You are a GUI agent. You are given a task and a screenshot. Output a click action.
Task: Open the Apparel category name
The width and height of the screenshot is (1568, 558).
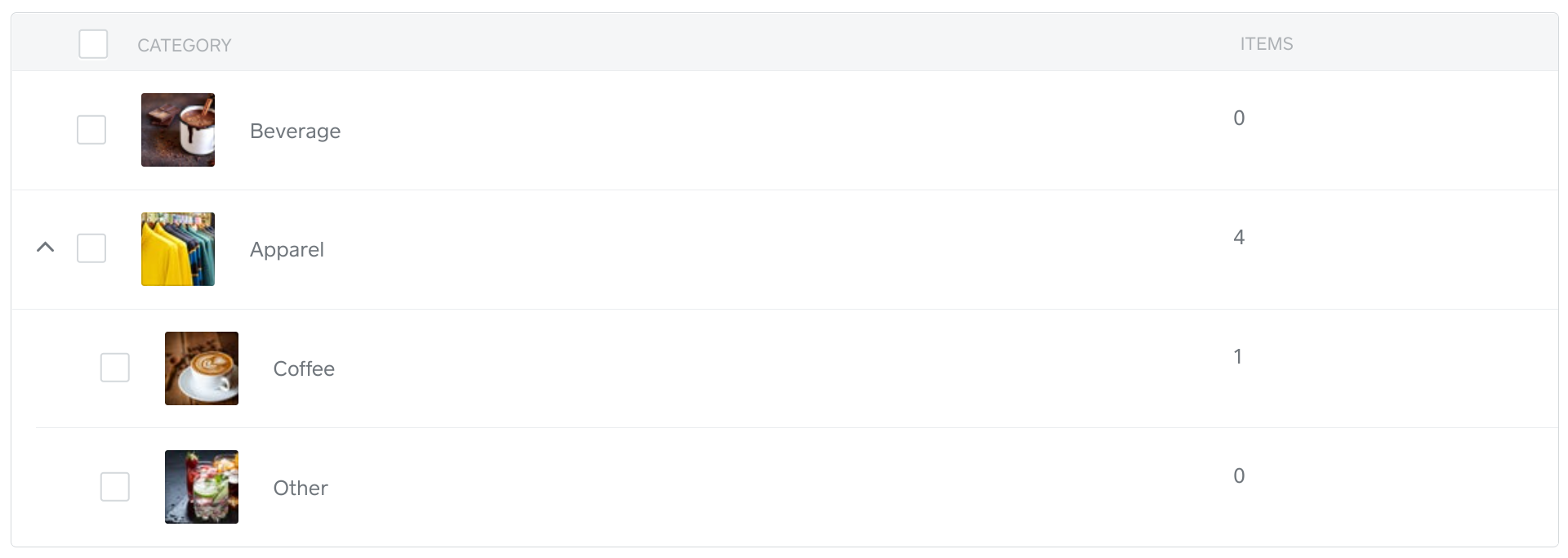coord(287,250)
